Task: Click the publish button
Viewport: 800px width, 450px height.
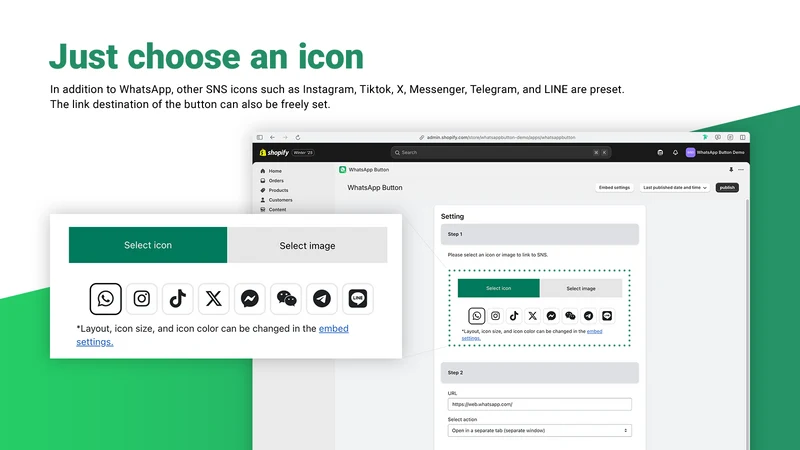Action: click(x=727, y=188)
